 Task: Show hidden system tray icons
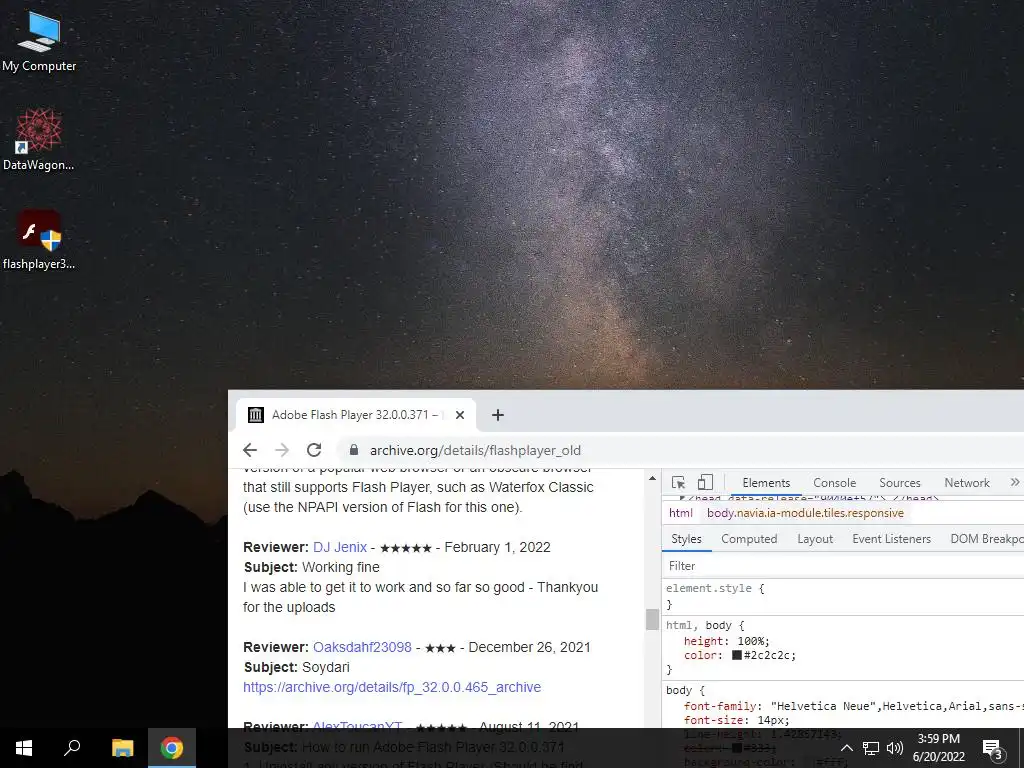(x=846, y=748)
